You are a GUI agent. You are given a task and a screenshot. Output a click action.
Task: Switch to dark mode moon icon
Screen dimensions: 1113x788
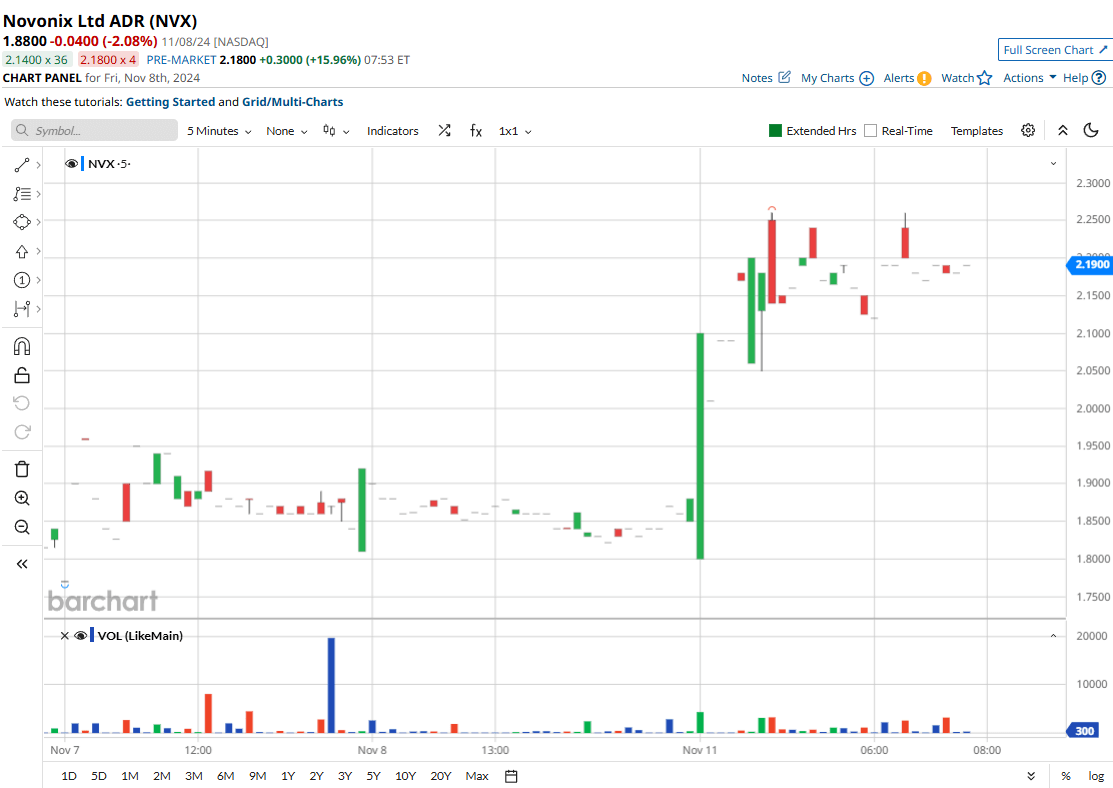(x=1091, y=130)
